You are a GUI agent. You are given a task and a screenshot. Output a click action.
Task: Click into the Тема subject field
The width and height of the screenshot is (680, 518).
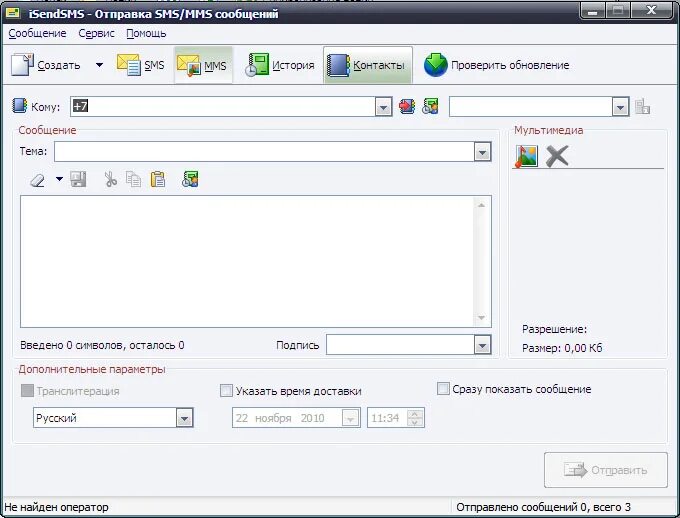point(265,152)
